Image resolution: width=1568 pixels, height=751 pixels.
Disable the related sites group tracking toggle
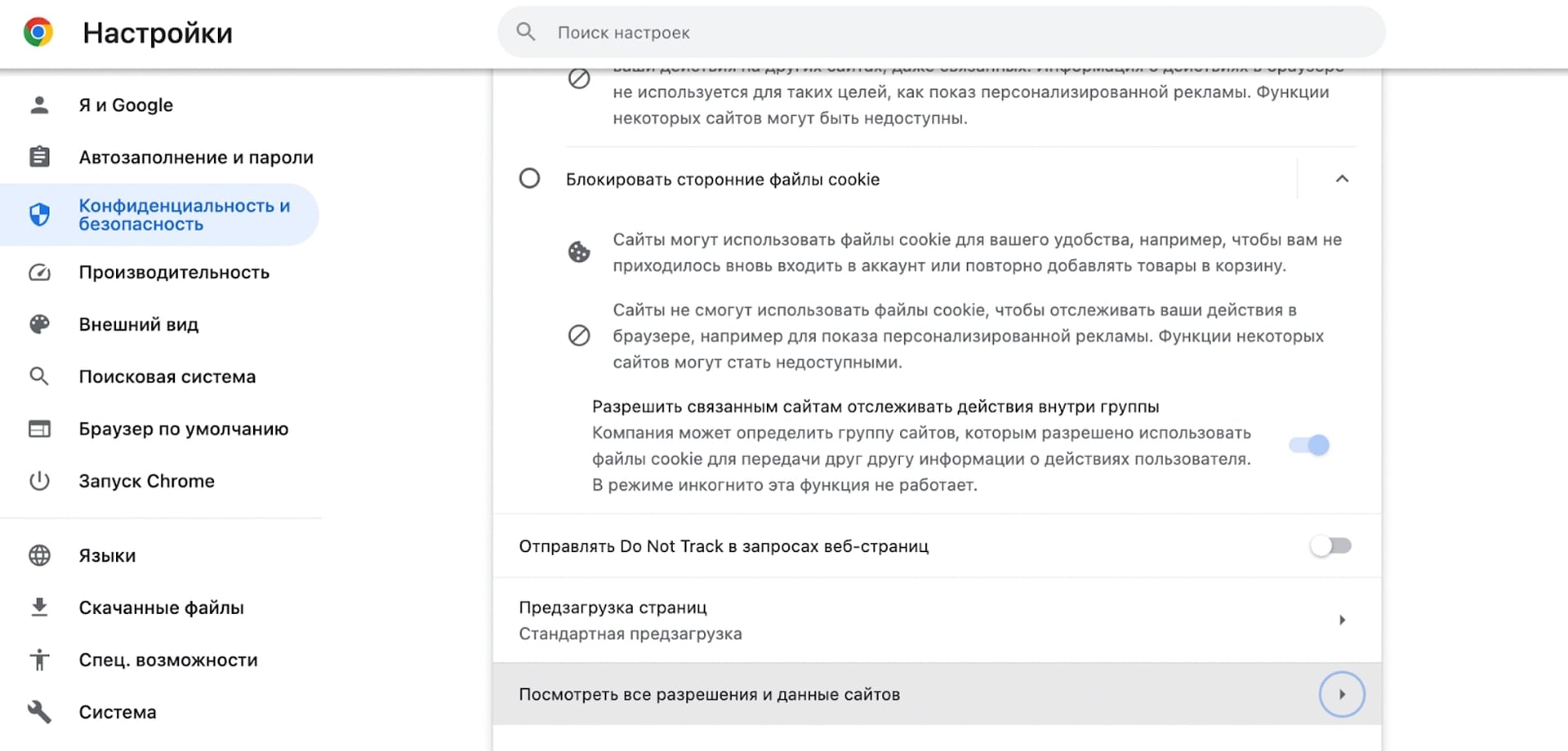[x=1309, y=445]
